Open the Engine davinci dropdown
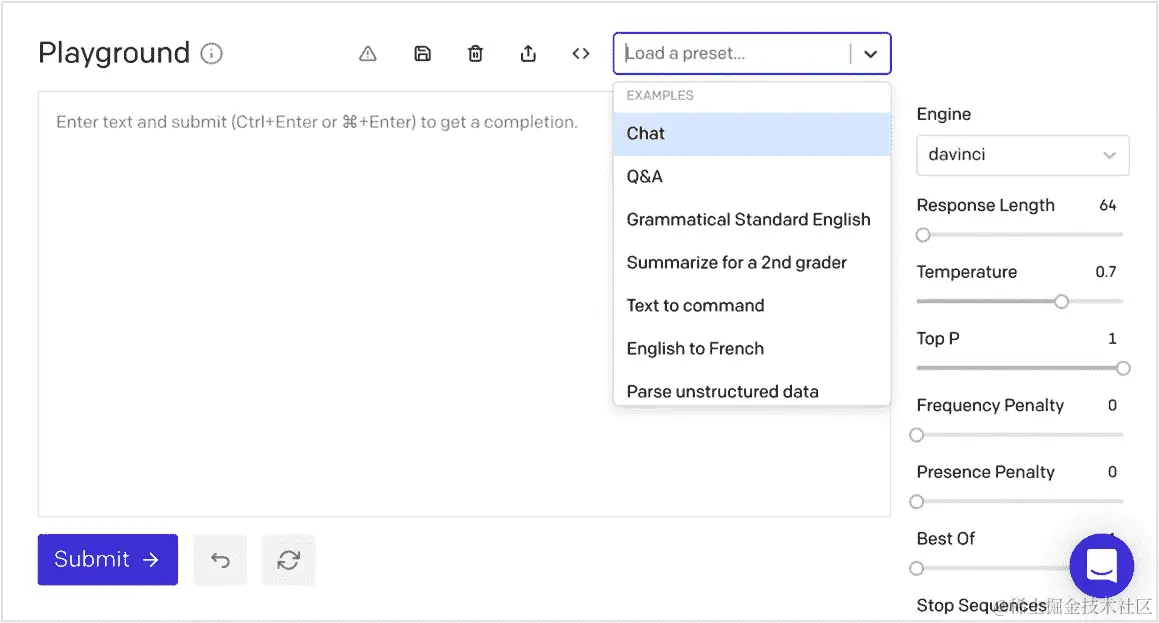1159x623 pixels. tap(1022, 155)
